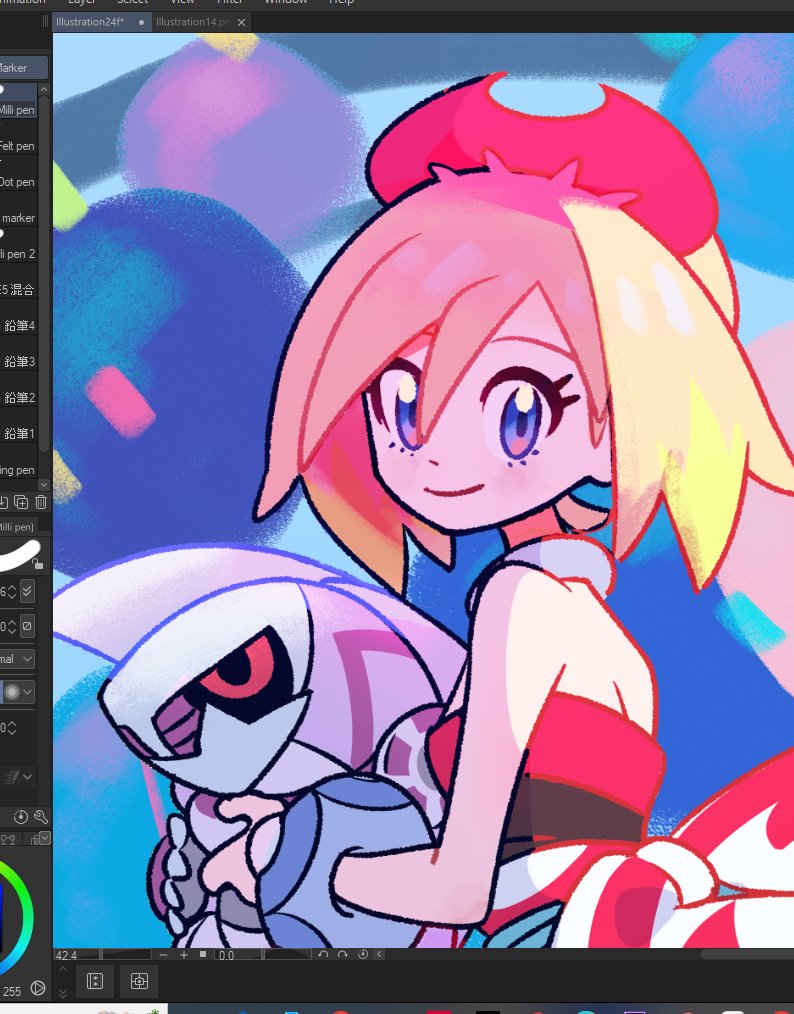The image size is (794, 1014).
Task: Rotate canvas right icon
Action: coord(343,955)
